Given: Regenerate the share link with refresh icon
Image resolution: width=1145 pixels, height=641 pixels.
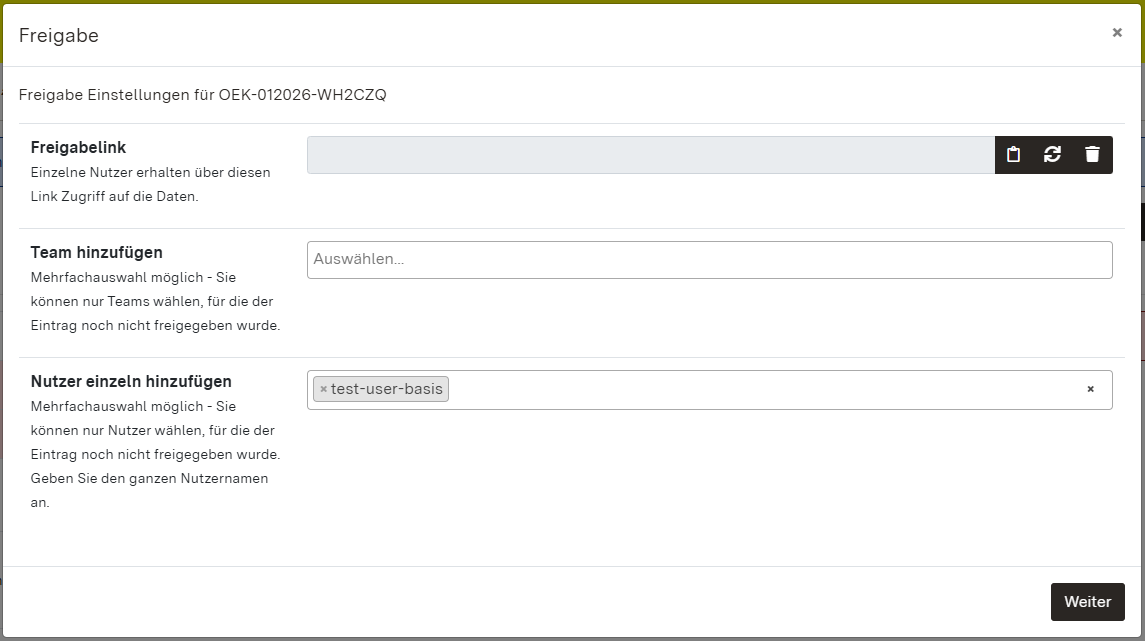Looking at the screenshot, I should click(1052, 155).
